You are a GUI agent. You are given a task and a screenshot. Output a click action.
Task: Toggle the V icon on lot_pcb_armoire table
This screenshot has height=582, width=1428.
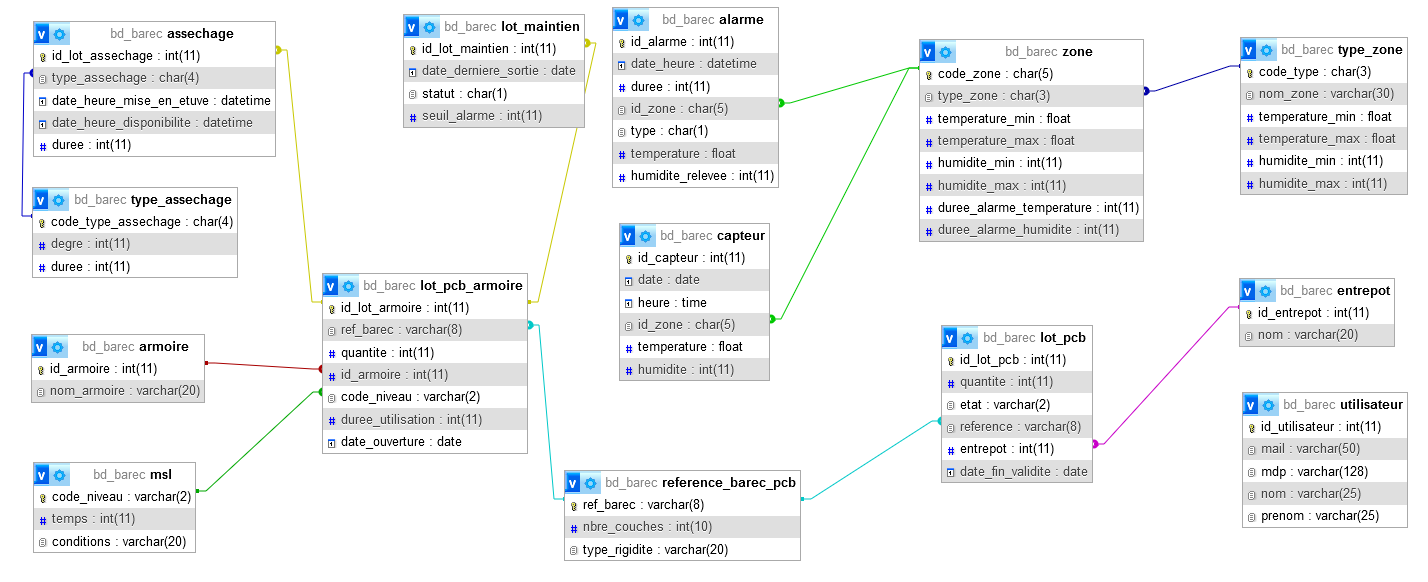point(331,286)
